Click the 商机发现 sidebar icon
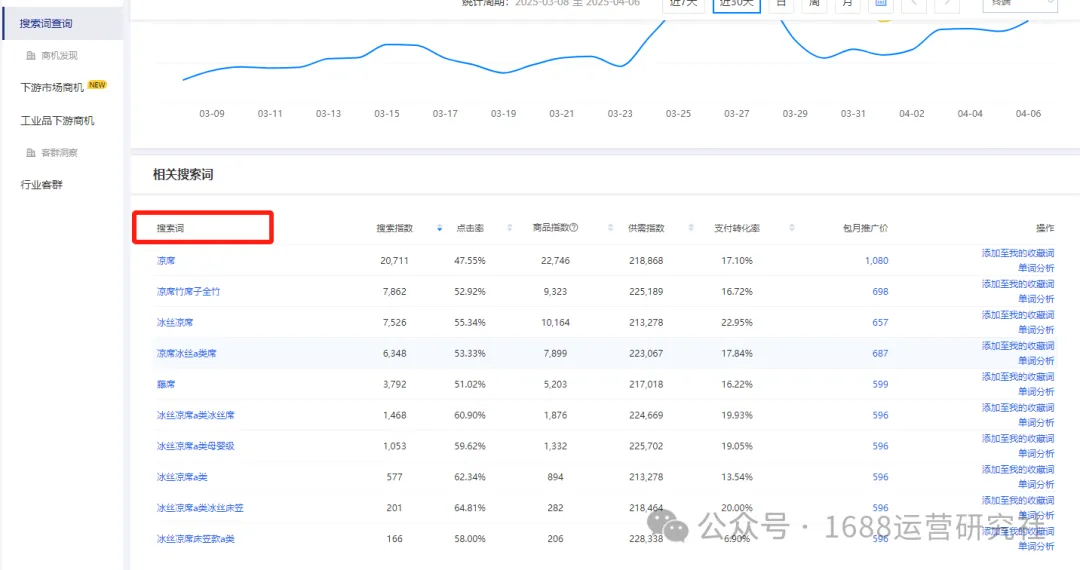 coord(30,56)
